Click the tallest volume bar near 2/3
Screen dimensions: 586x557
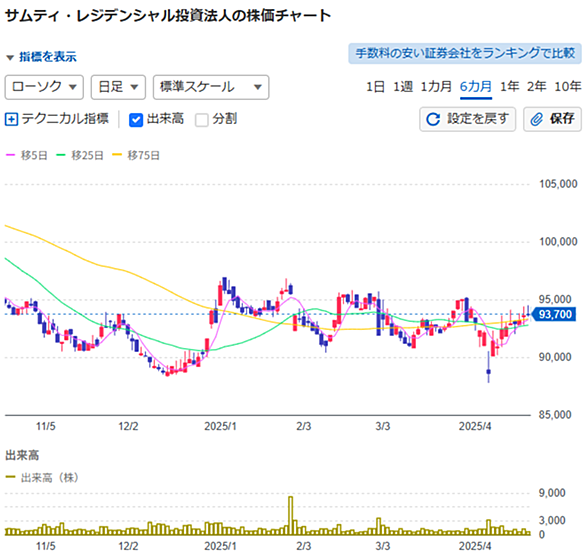point(290,516)
